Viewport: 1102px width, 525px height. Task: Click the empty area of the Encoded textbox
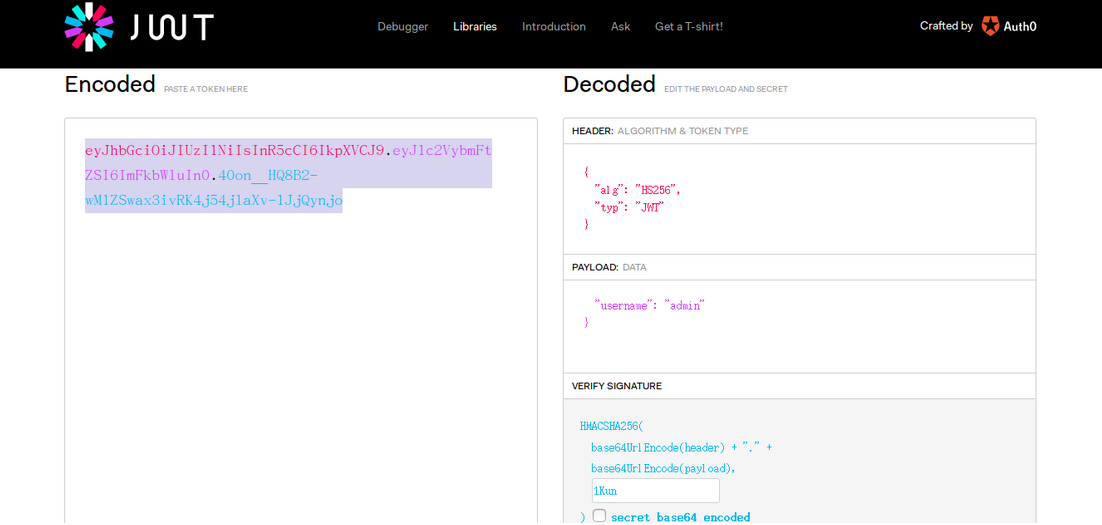[300, 360]
